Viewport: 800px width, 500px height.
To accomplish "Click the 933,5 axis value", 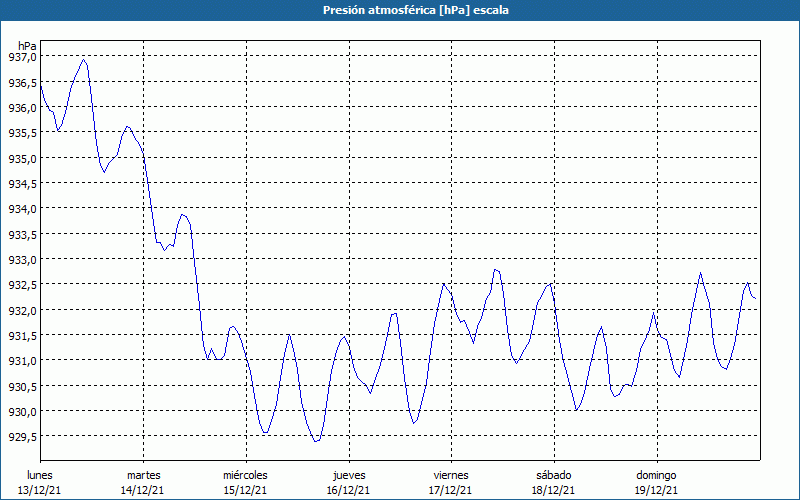I will 22,234.
